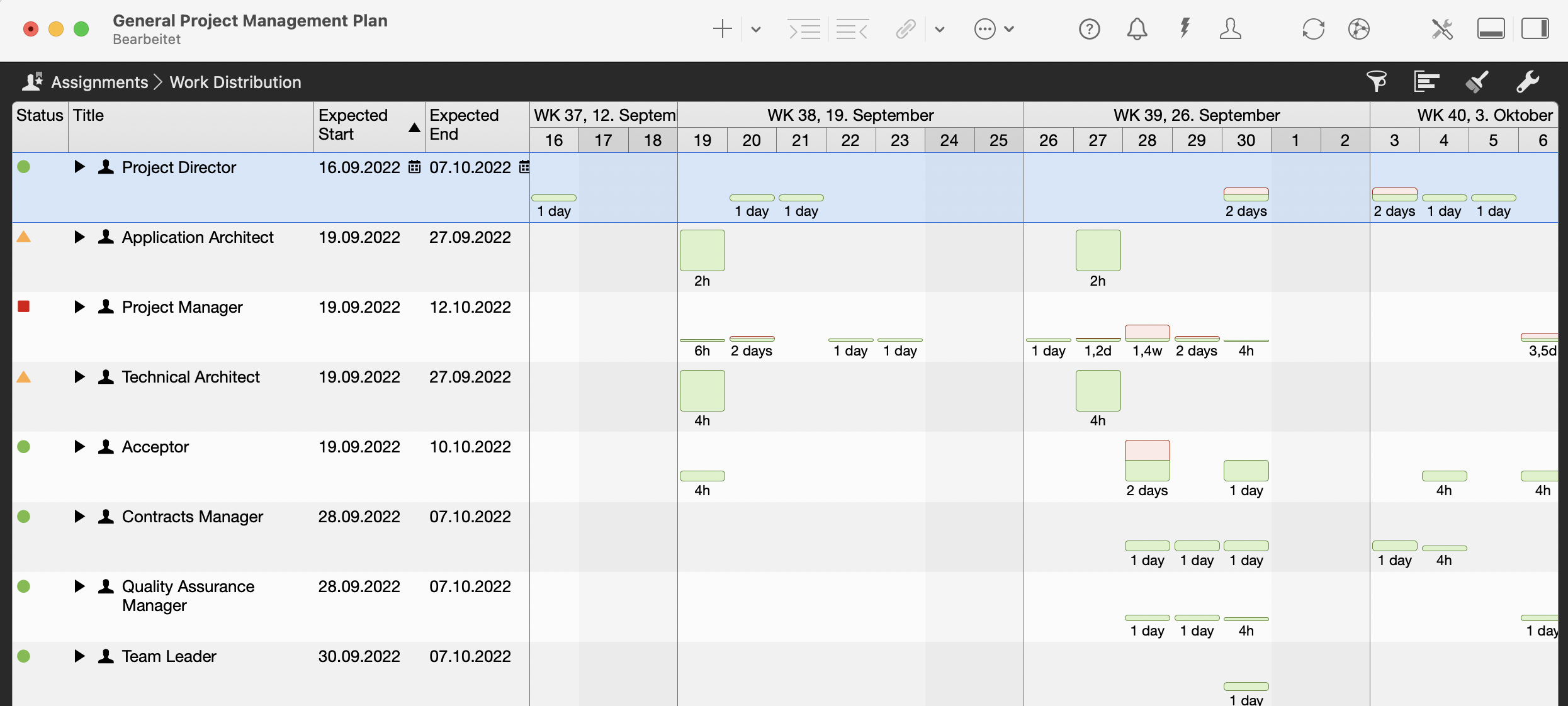Image resolution: width=1568 pixels, height=706 pixels.
Task: Toggle Expected Start sort arrow
Action: coord(414,128)
